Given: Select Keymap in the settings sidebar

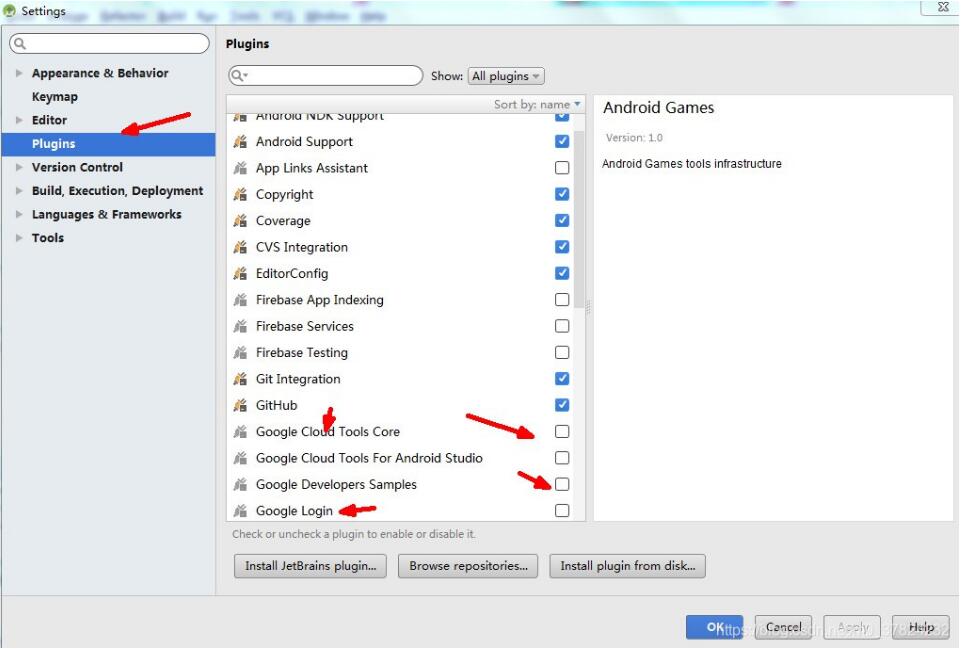Looking at the screenshot, I should [x=55, y=96].
